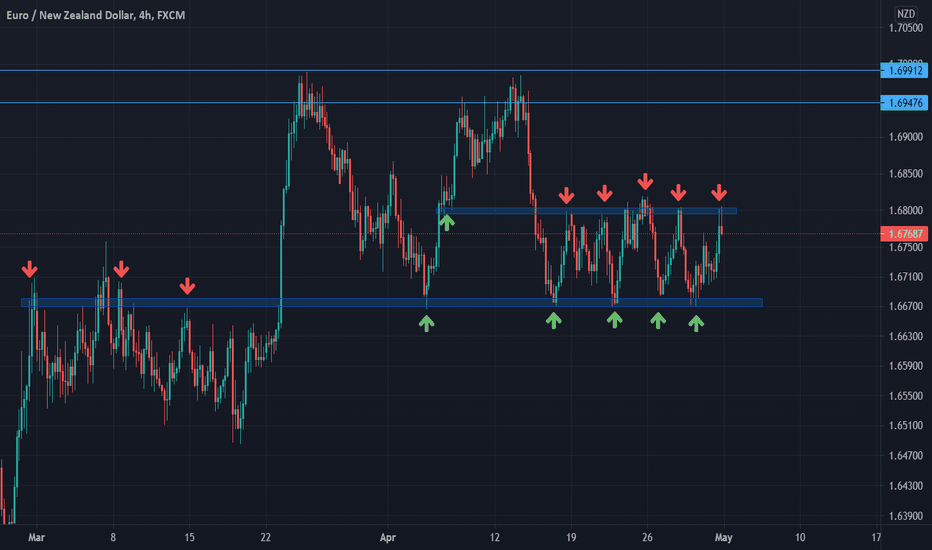Click the 1.66300 price axis value
The height and width of the screenshot is (550, 932).
coord(905,336)
